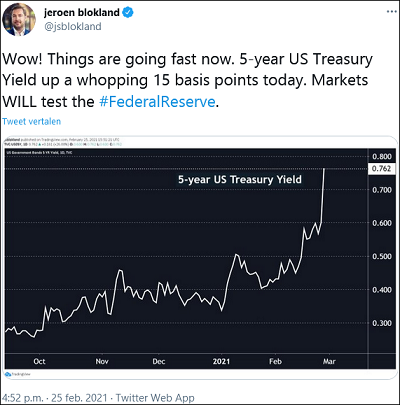Click the blue verified badge next to the name

128,13
